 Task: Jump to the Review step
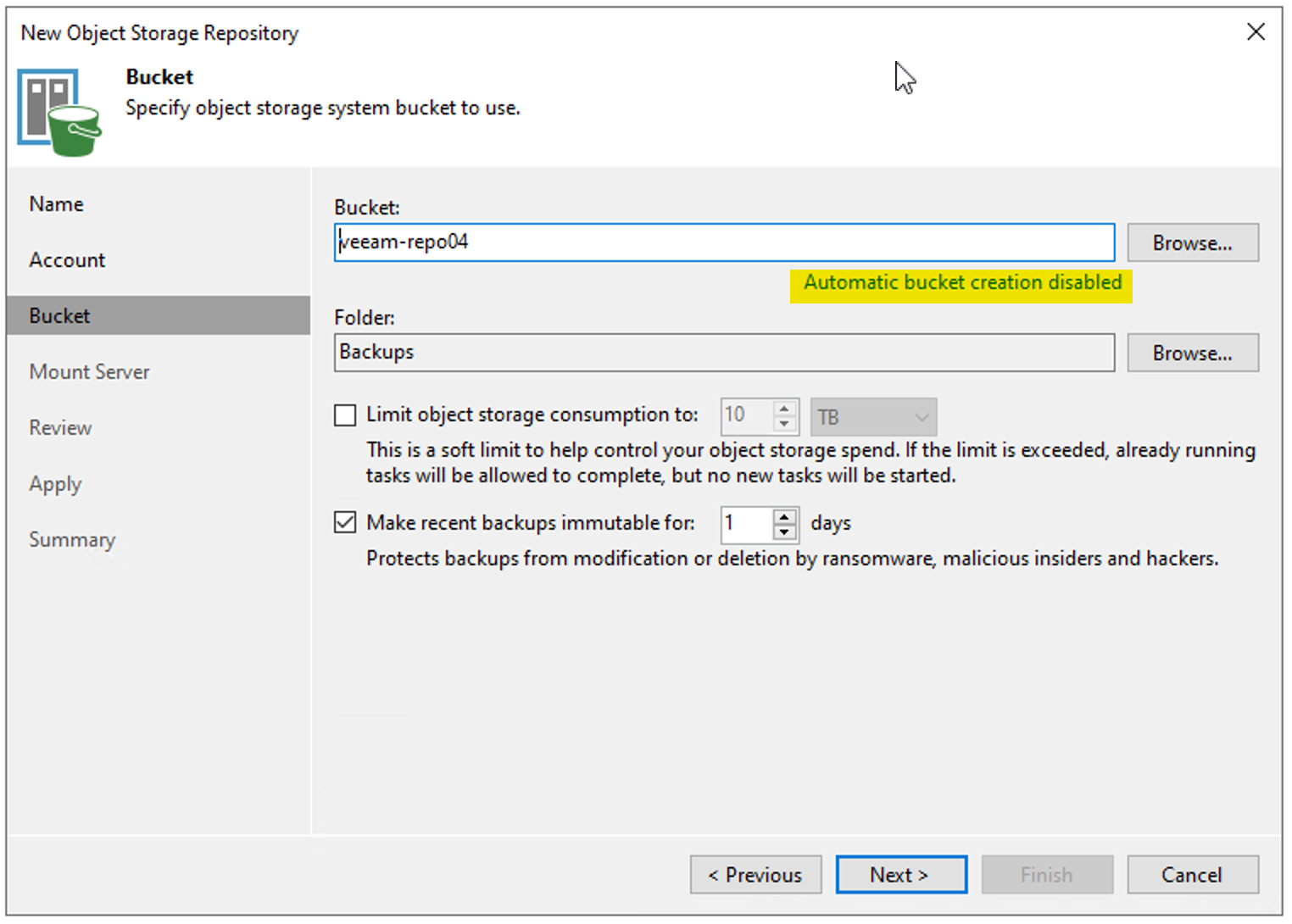coord(60,427)
